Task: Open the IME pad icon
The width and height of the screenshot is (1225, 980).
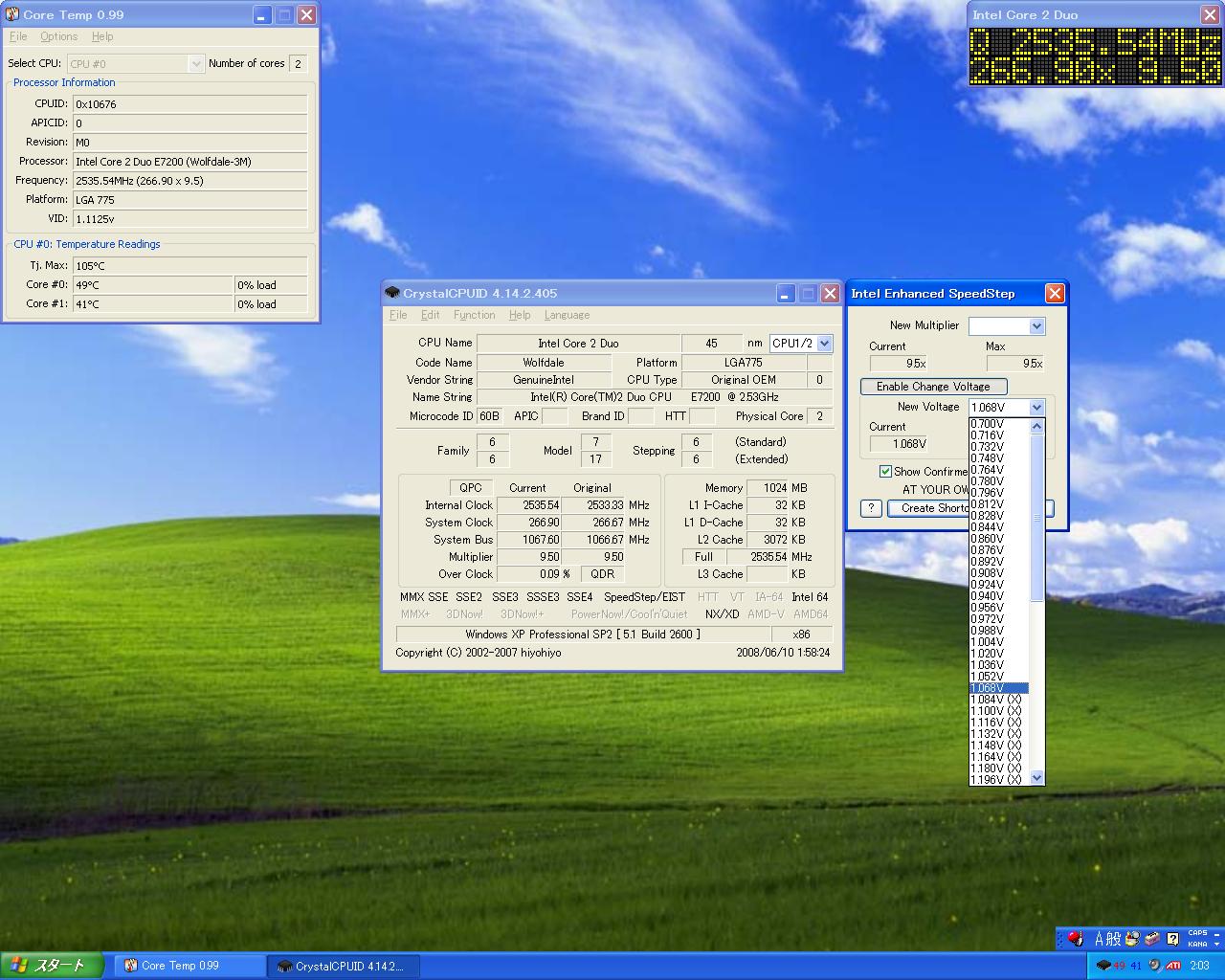Action: pyautogui.click(x=1132, y=938)
